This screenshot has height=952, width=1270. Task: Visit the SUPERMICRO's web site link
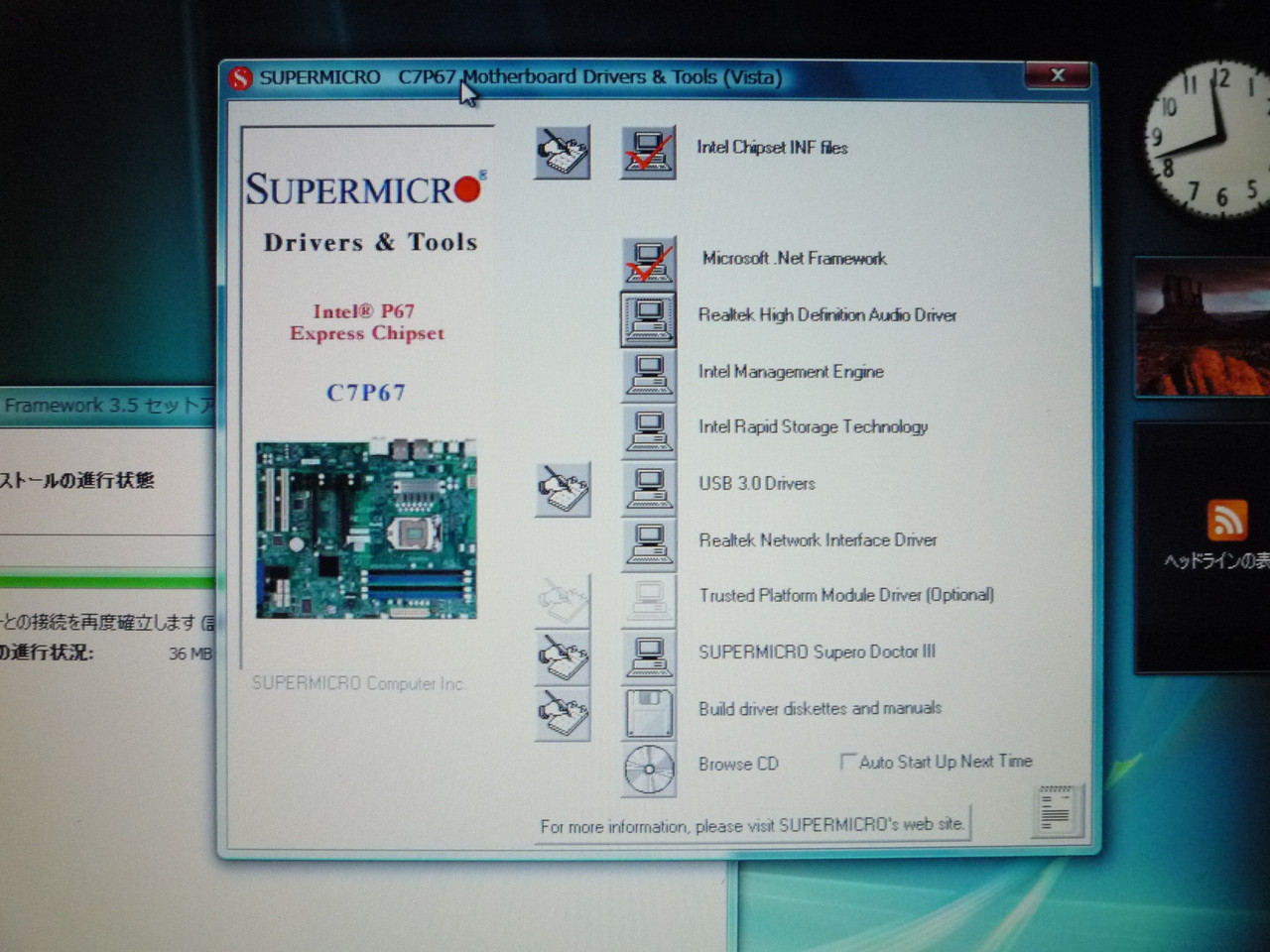tap(752, 825)
